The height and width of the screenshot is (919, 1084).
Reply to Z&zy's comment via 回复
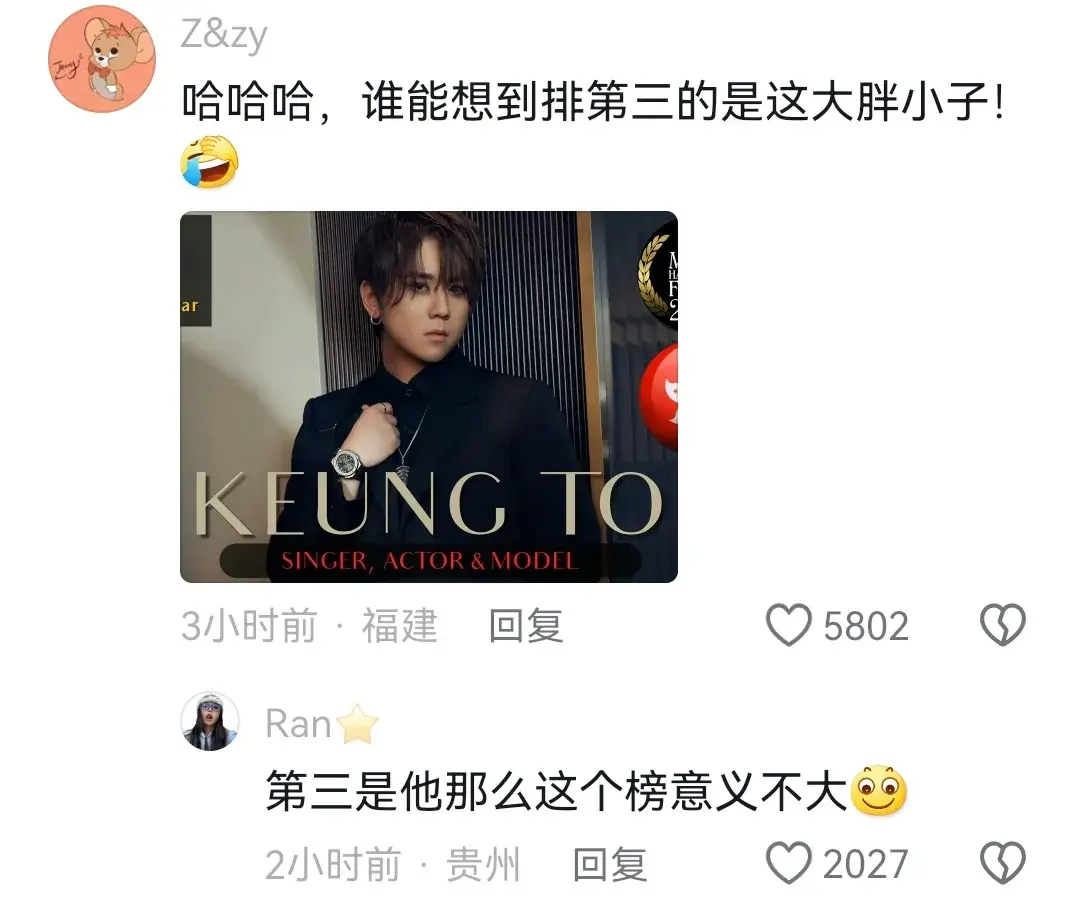click(525, 626)
